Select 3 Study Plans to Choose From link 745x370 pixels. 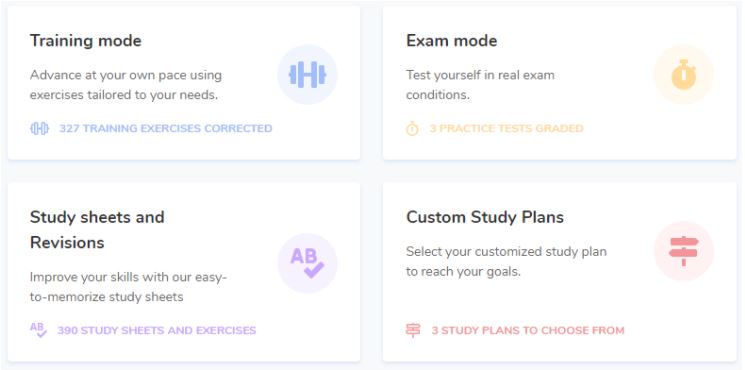528,330
